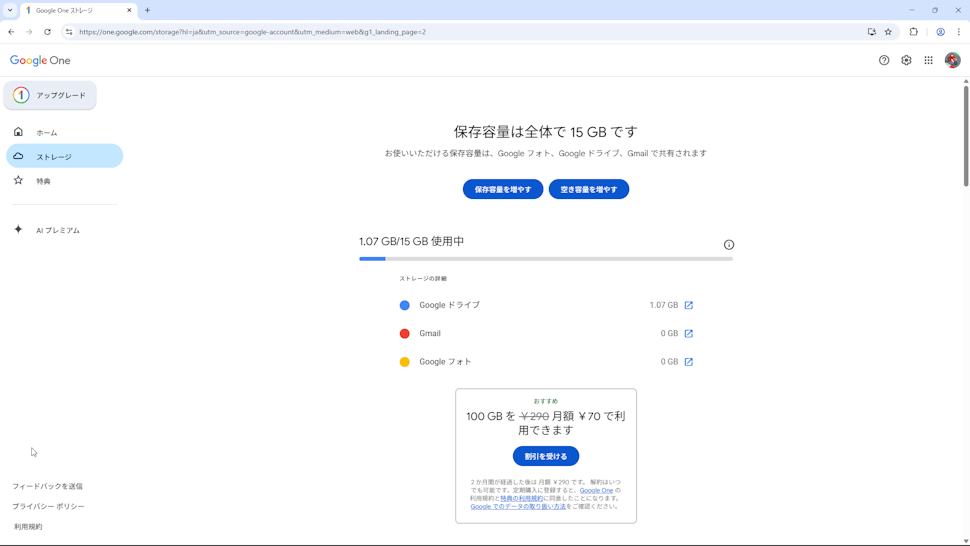The width and height of the screenshot is (970, 546).
Task: Open 利用規約 link in sidebar
Action: coord(28,527)
